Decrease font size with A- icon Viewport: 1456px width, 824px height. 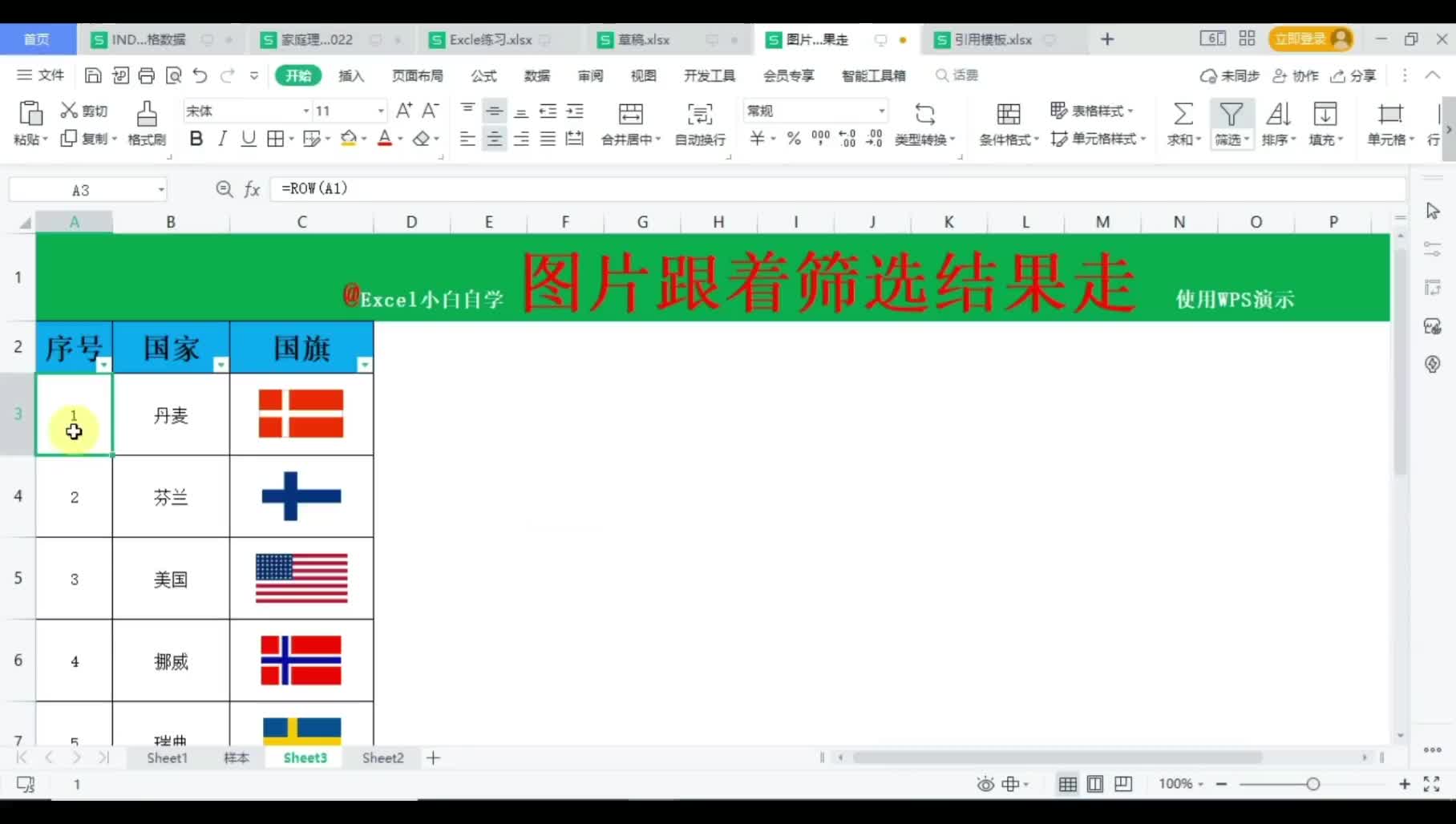(x=431, y=110)
